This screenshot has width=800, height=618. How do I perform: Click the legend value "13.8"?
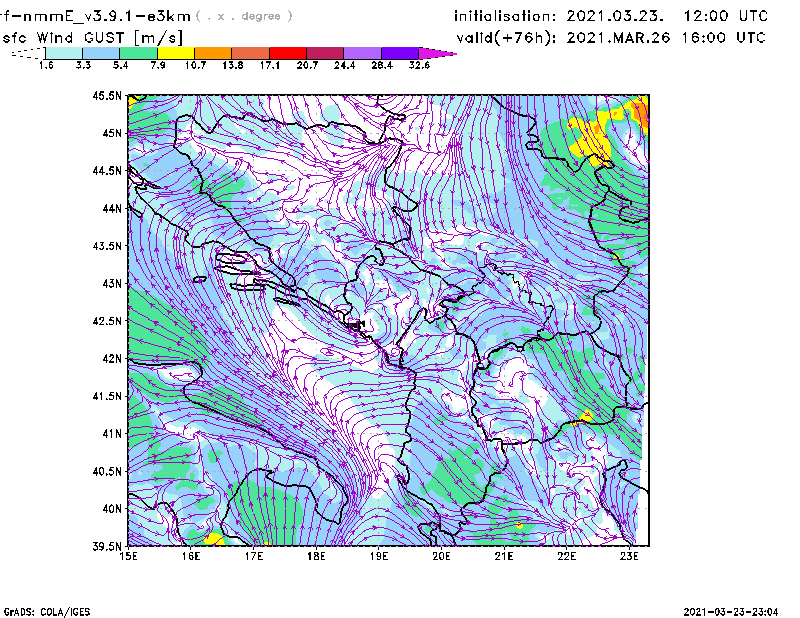pos(233,65)
